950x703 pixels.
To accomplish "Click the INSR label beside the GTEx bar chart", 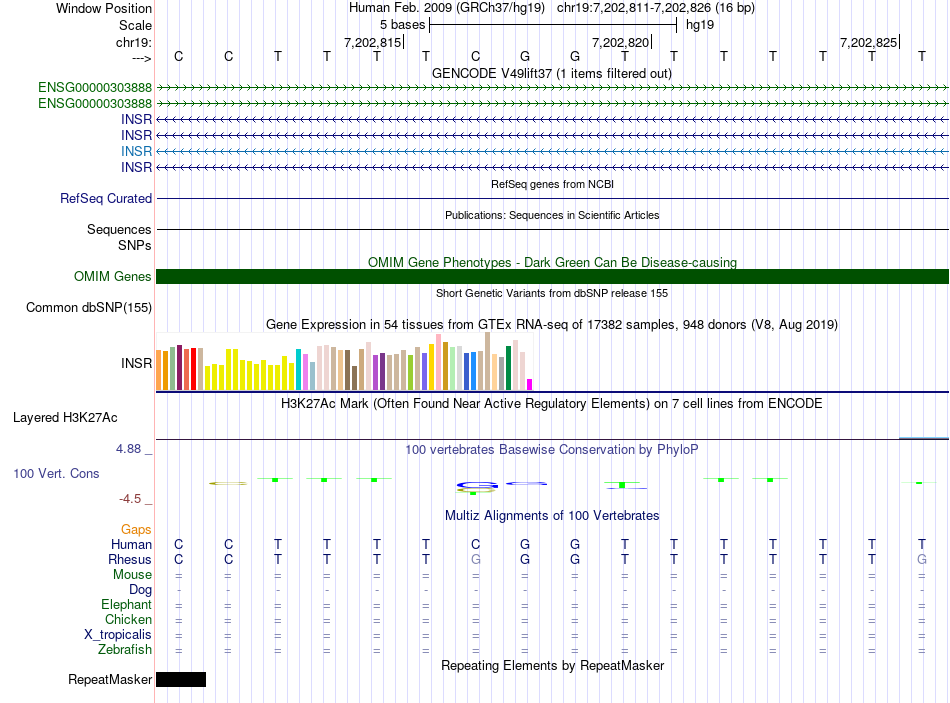I will click(x=136, y=363).
